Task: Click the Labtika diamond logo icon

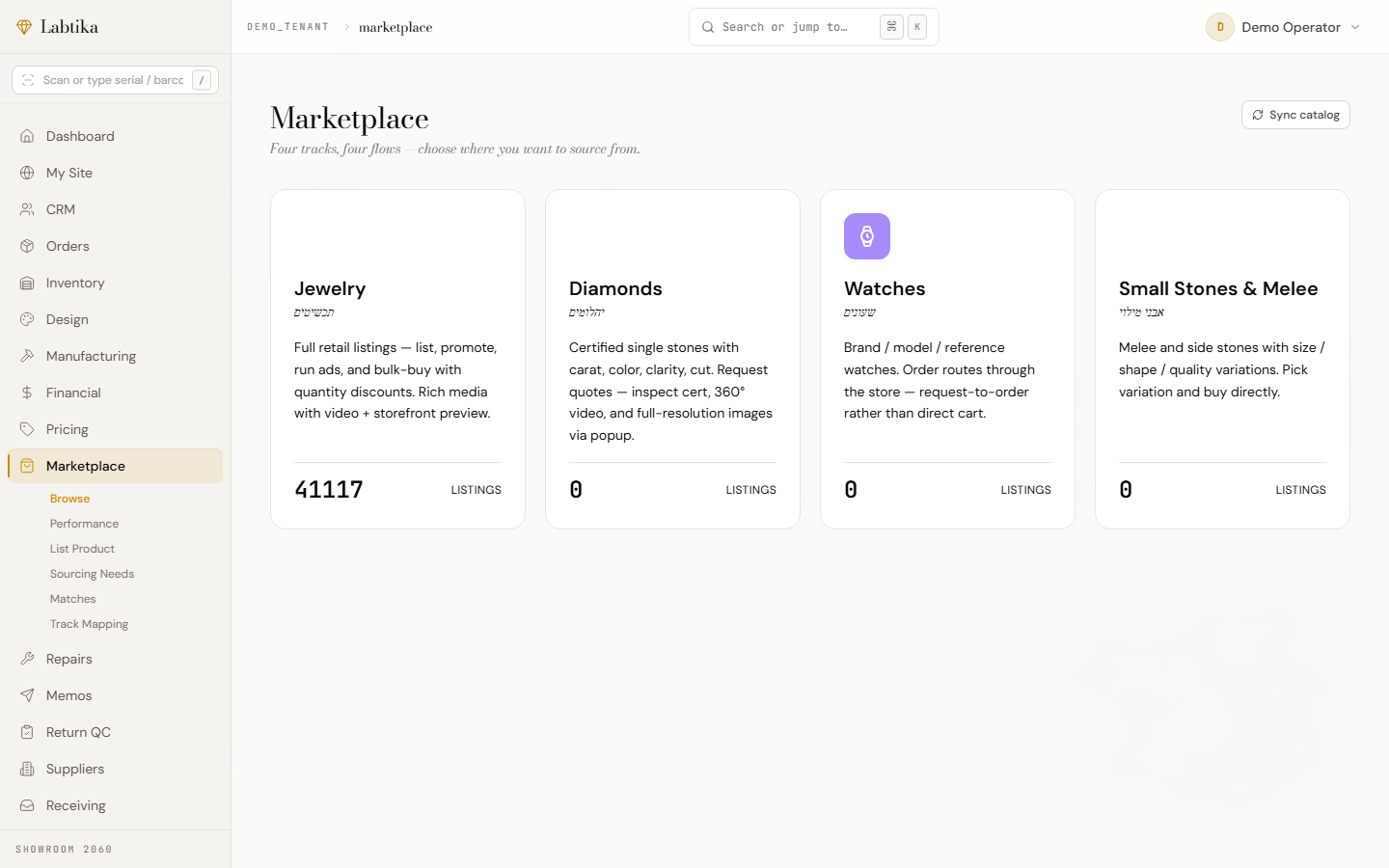Action: coord(24,27)
